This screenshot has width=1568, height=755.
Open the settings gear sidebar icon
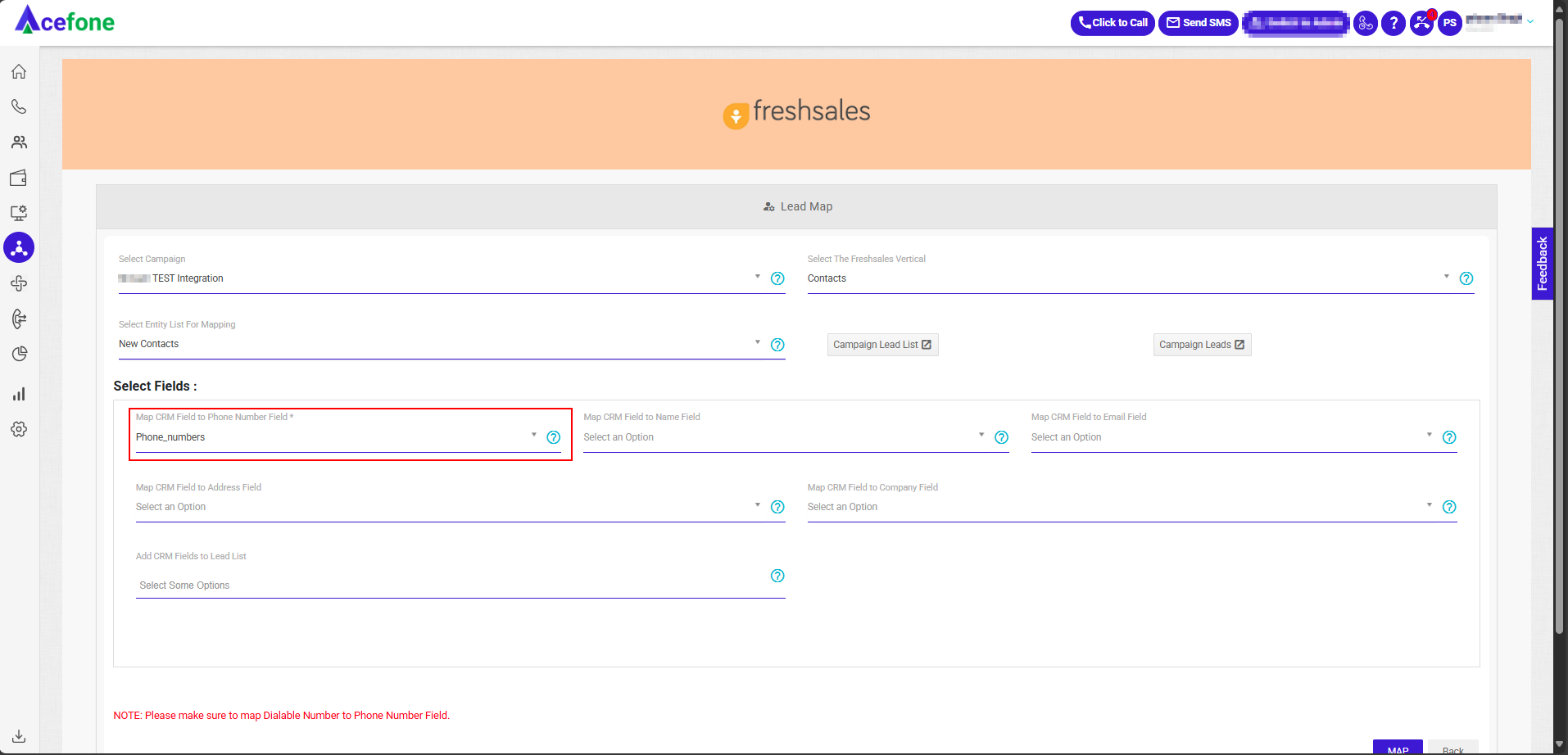pos(19,429)
